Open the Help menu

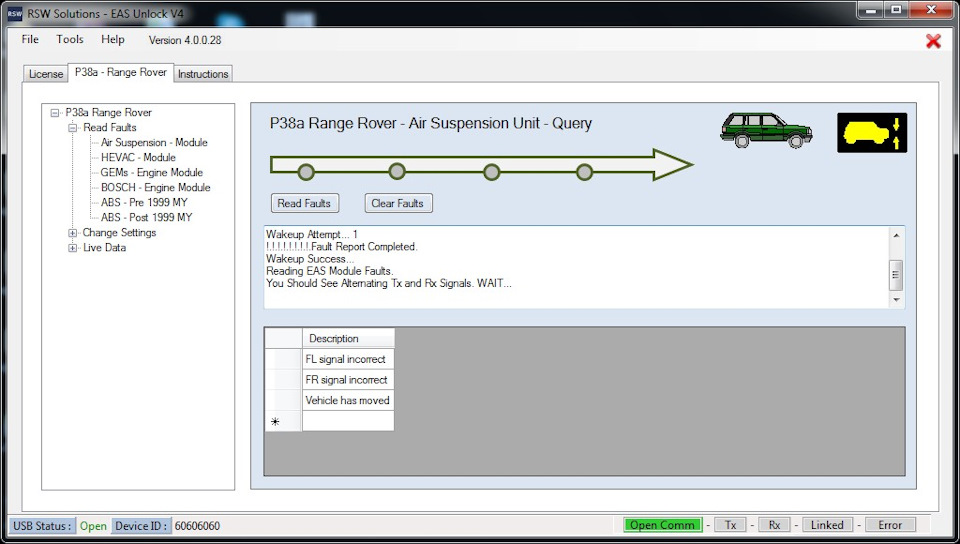click(x=113, y=39)
